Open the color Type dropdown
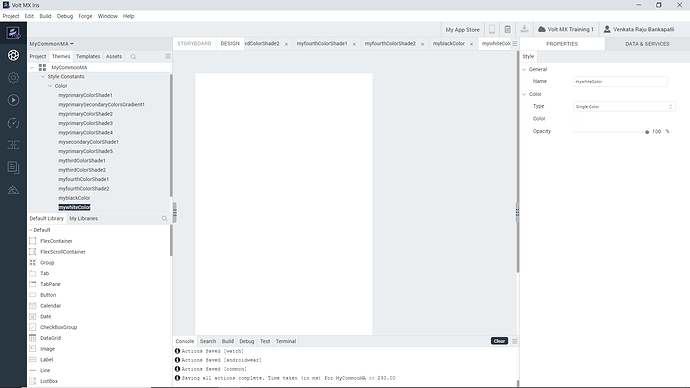 click(x=624, y=106)
